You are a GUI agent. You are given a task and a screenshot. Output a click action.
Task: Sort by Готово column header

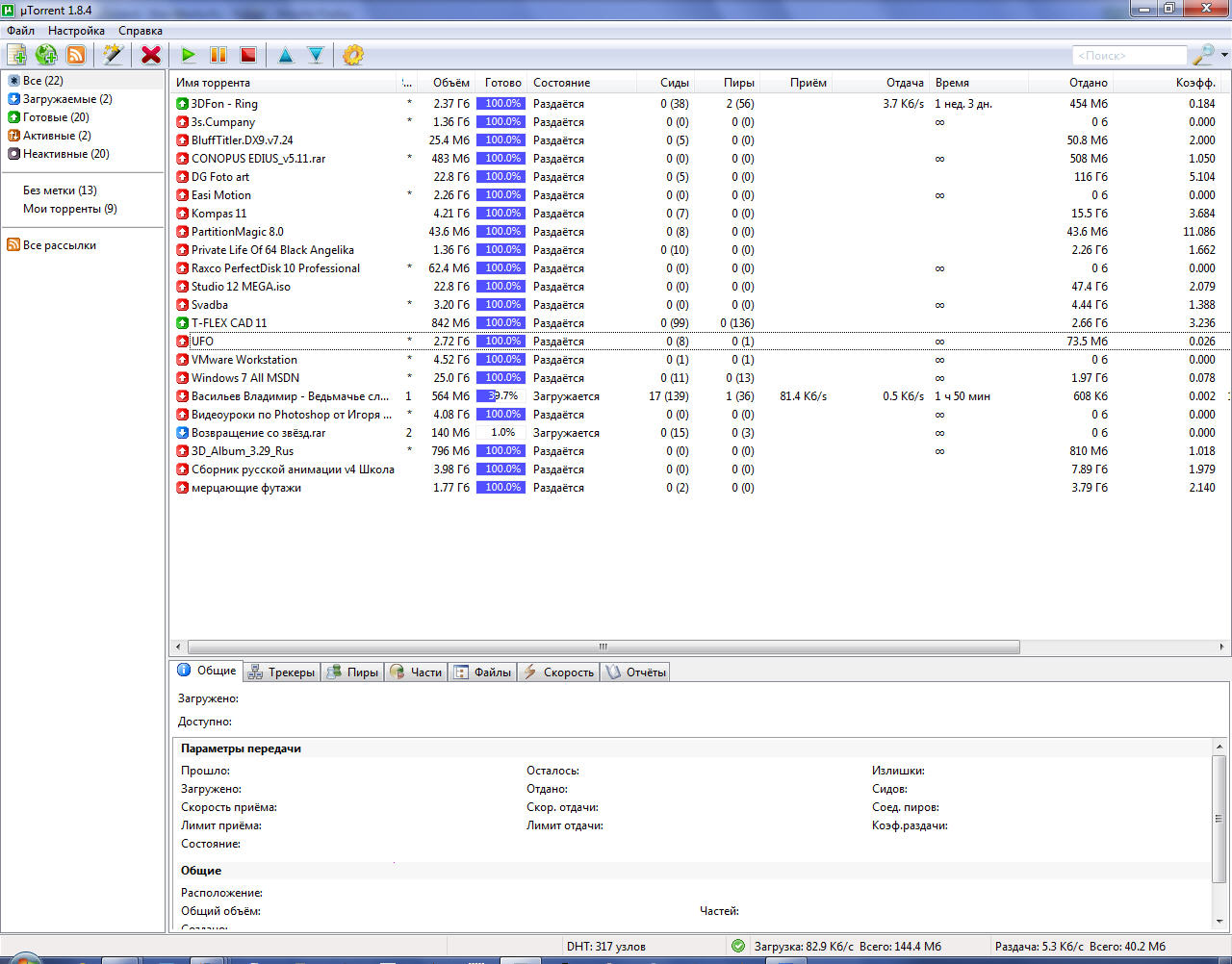500,83
